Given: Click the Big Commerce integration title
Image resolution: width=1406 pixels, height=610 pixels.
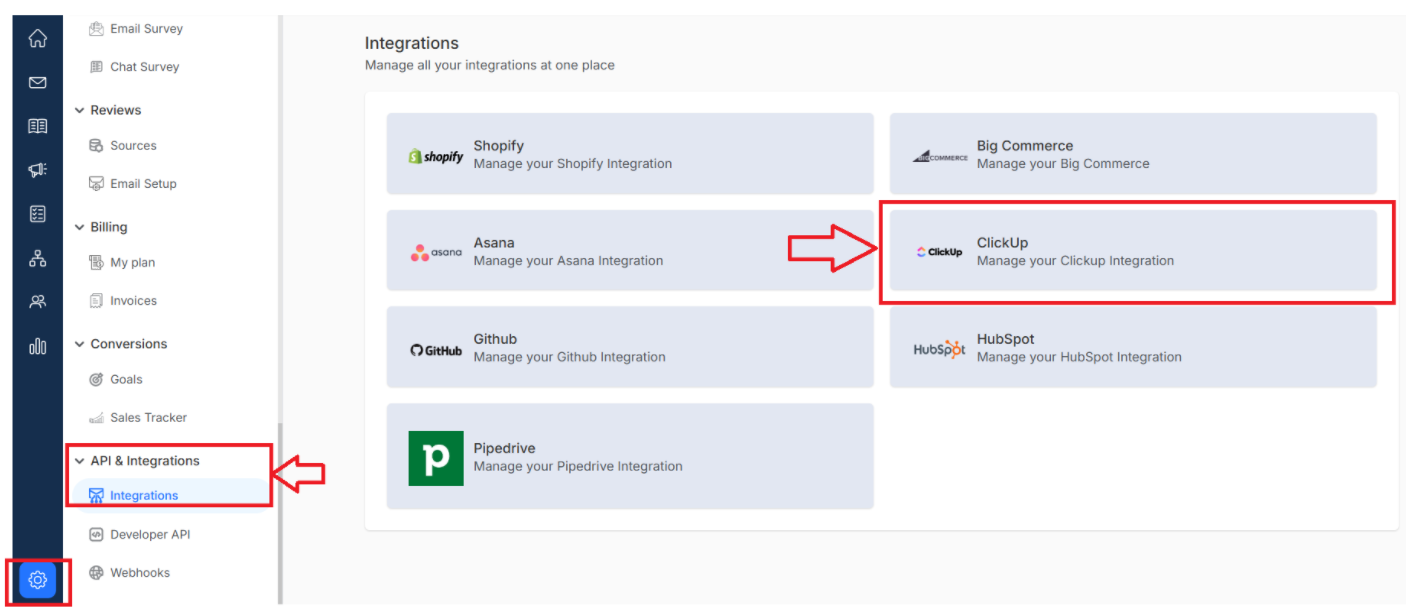Looking at the screenshot, I should 1025,146.
